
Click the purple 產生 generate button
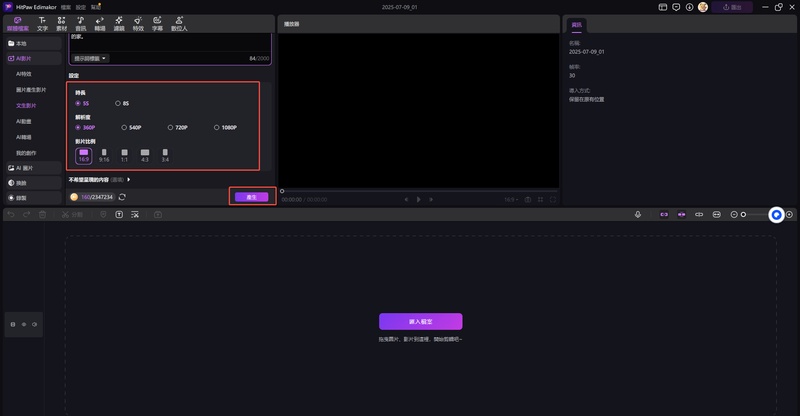click(x=252, y=197)
